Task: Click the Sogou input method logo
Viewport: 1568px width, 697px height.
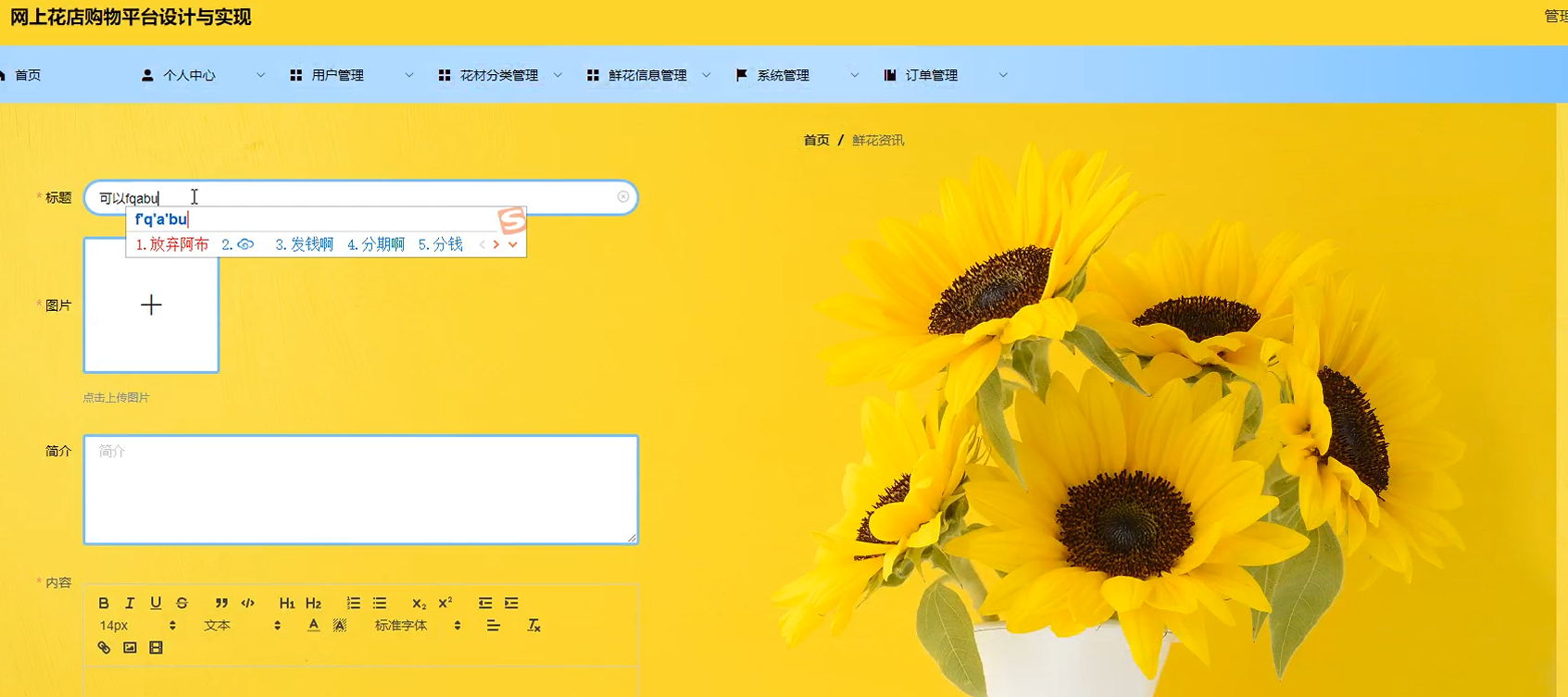Action: click(x=511, y=221)
